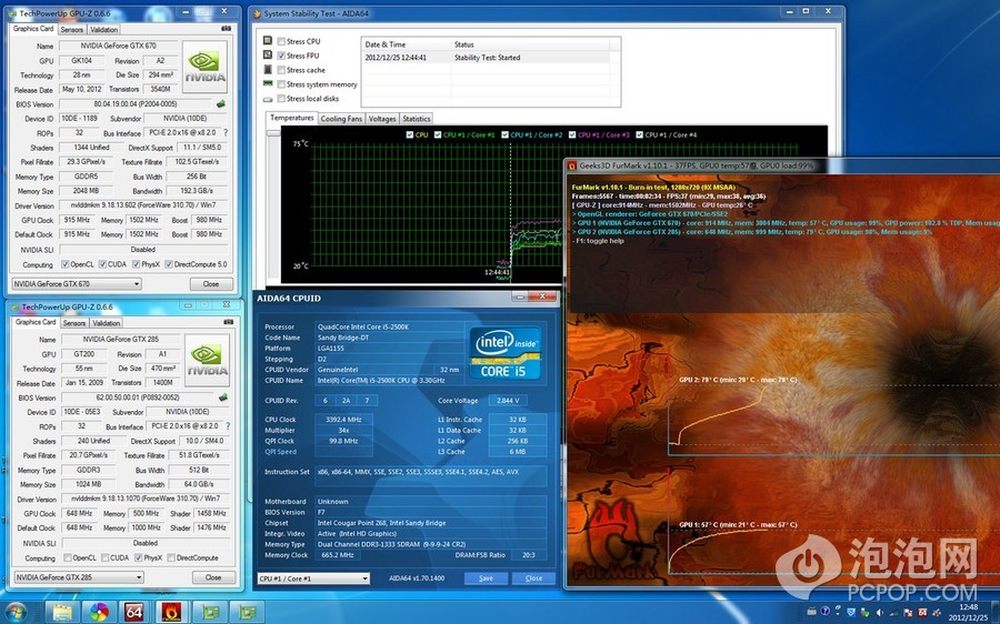Enable the Stress CPU checkbox
This screenshot has width=1000, height=624.
coord(281,41)
